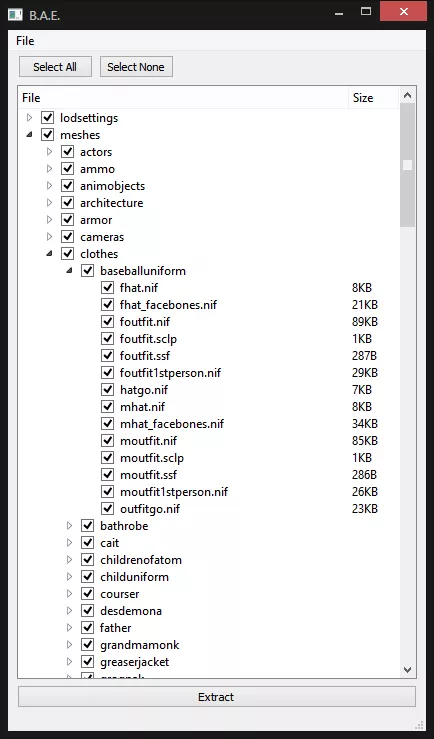This screenshot has width=434, height=739.
Task: Click the Extract button
Action: tap(217, 697)
